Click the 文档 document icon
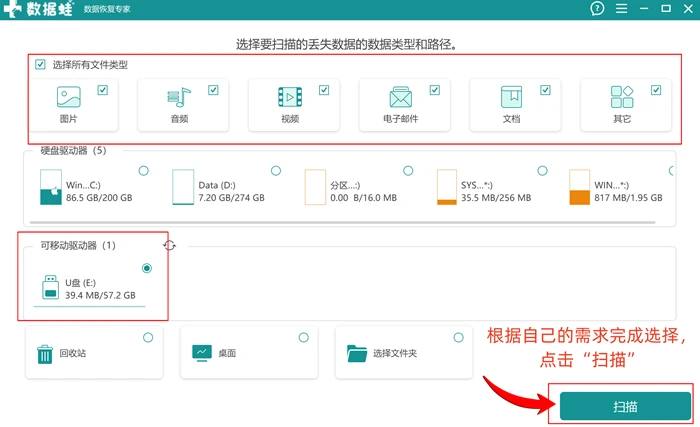The height and width of the screenshot is (427, 700). pos(512,97)
